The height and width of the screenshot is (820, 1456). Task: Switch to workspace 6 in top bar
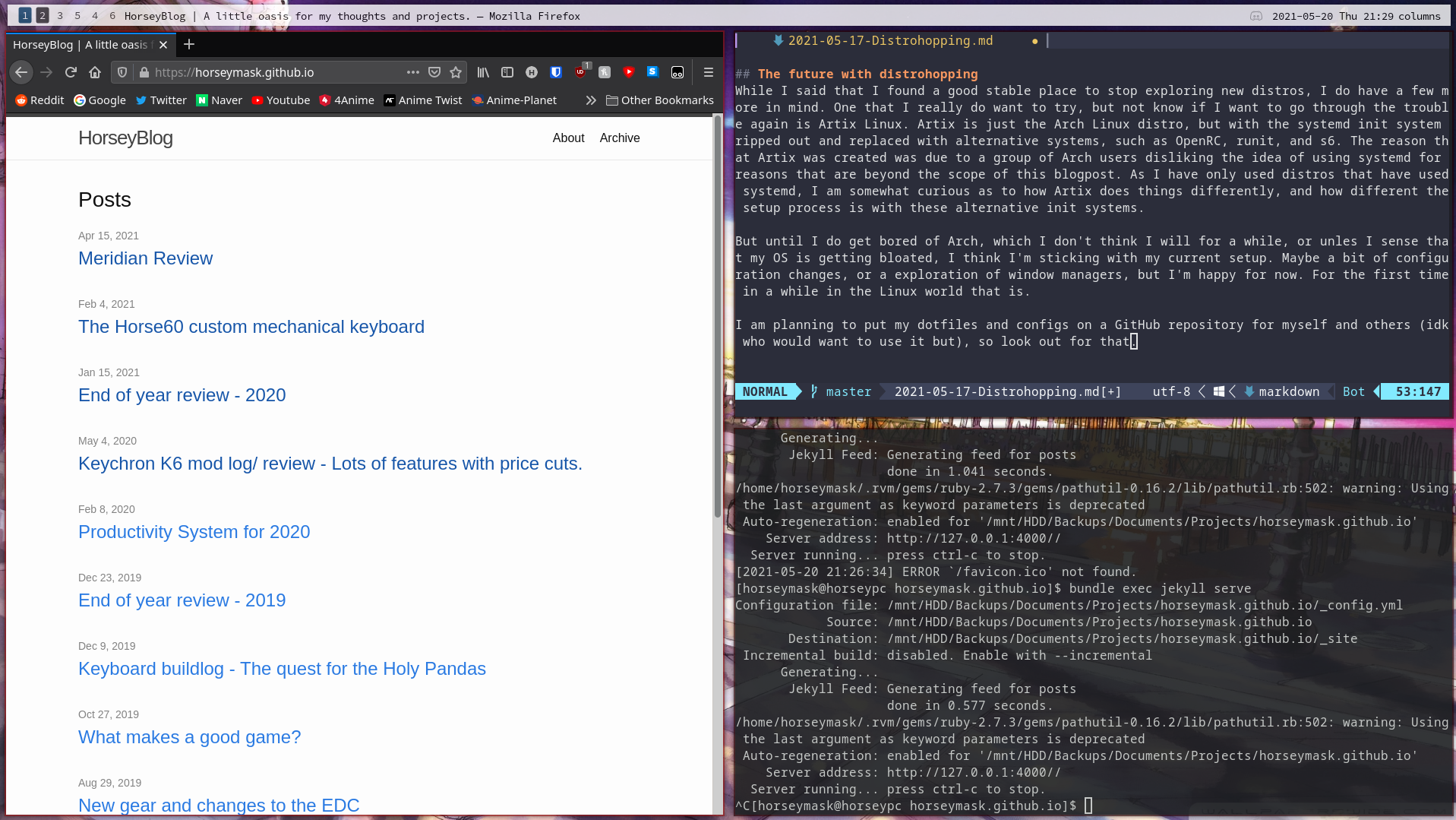pos(112,15)
